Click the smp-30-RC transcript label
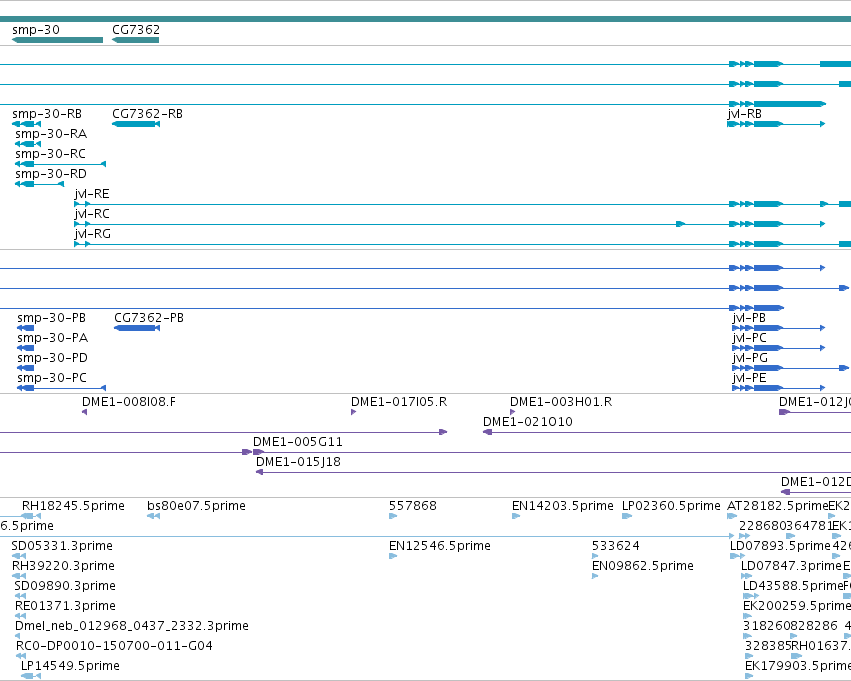 tap(50, 154)
